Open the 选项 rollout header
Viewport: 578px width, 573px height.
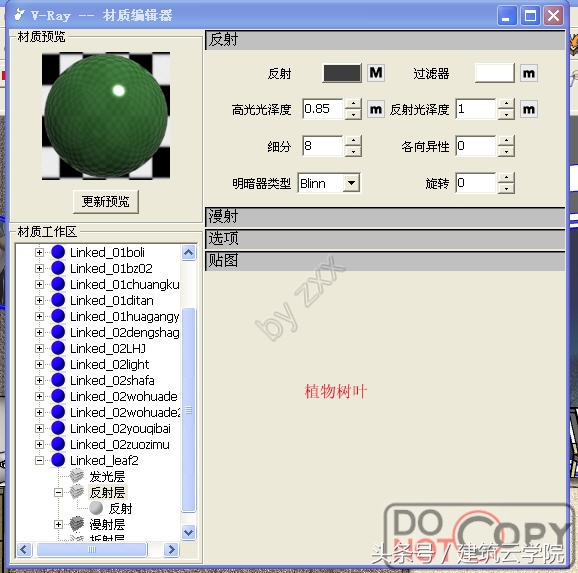(x=385, y=239)
